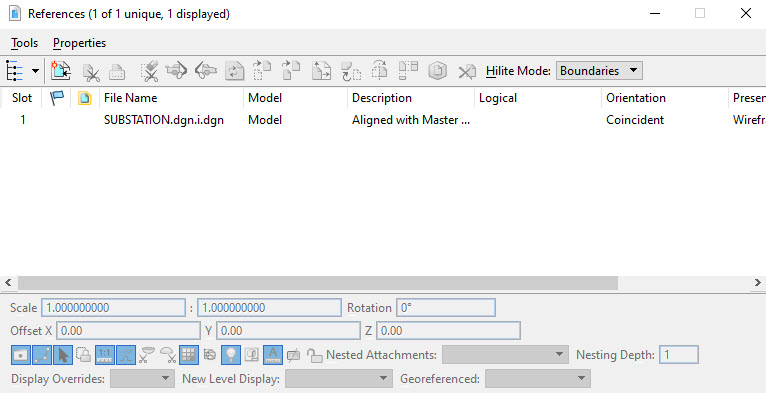
Task: Click slot number 1 cell
Action: click(x=23, y=120)
